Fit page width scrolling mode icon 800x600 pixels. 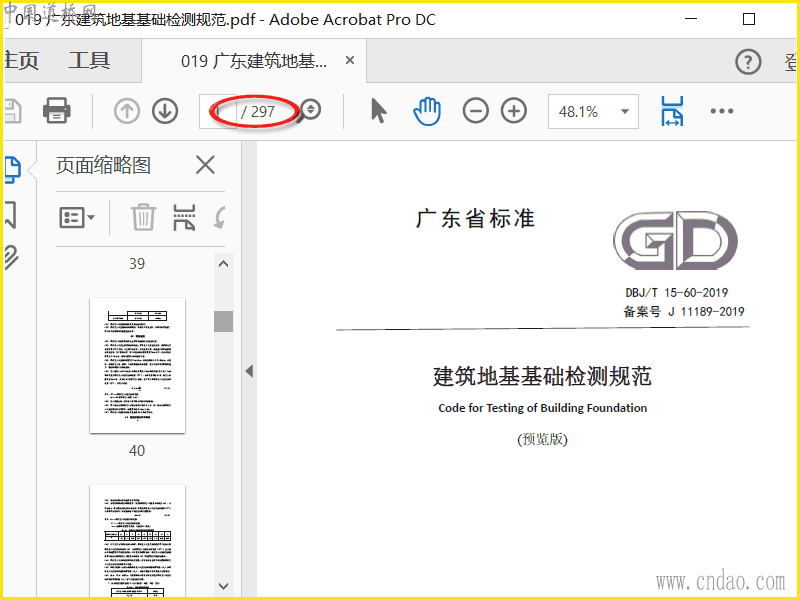point(672,111)
